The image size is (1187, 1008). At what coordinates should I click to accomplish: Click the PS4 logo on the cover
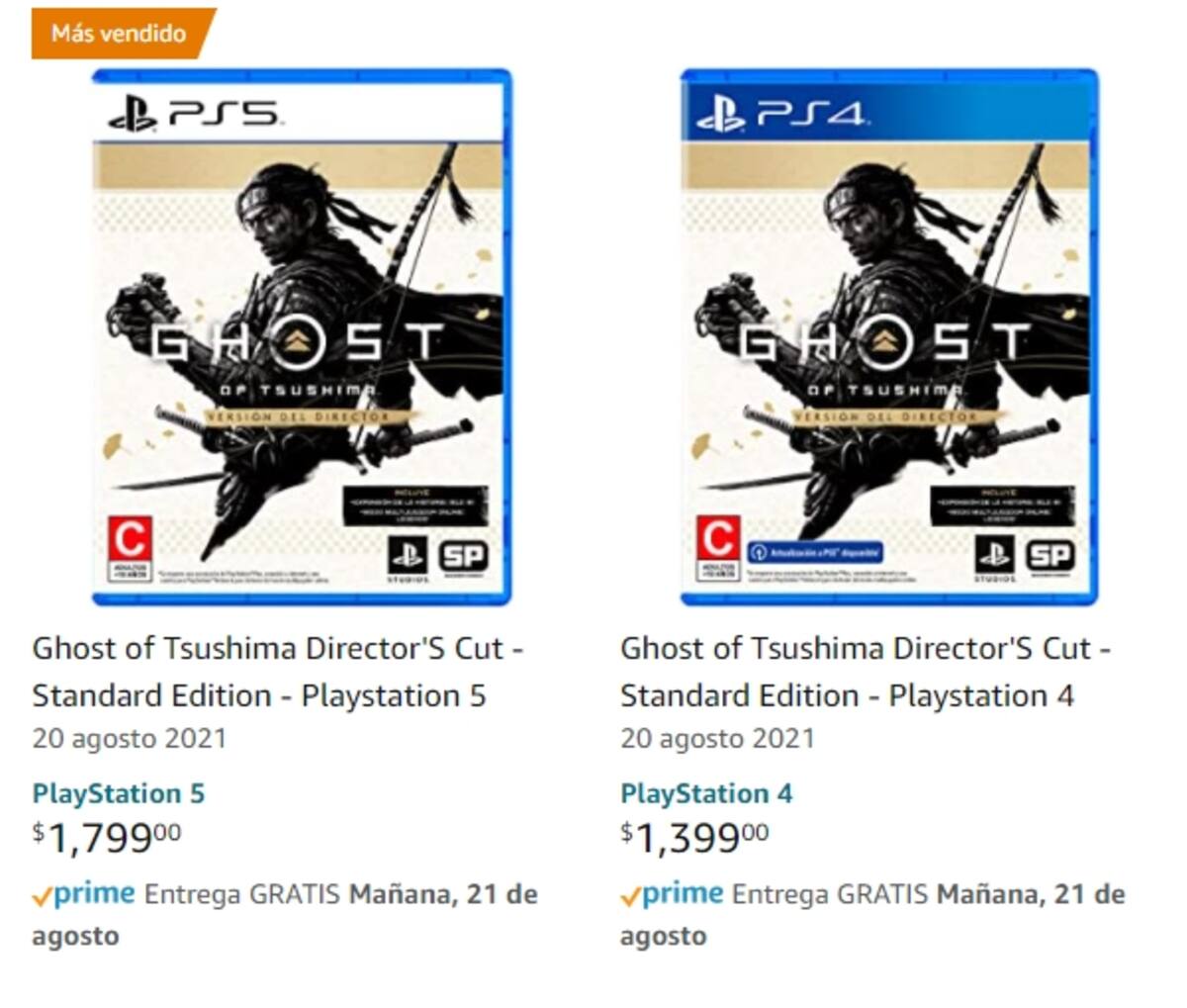(782, 114)
